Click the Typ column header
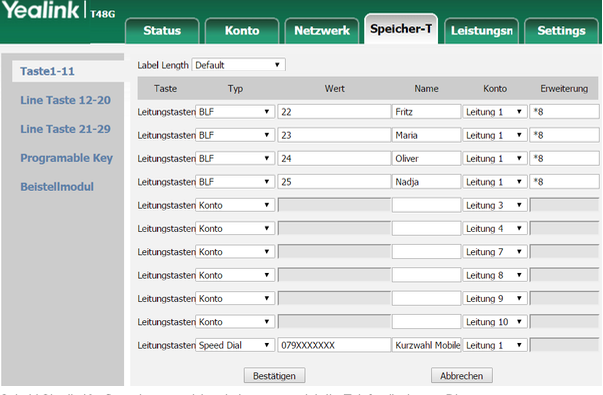Viewport: 603px width, 395px height. (235, 88)
